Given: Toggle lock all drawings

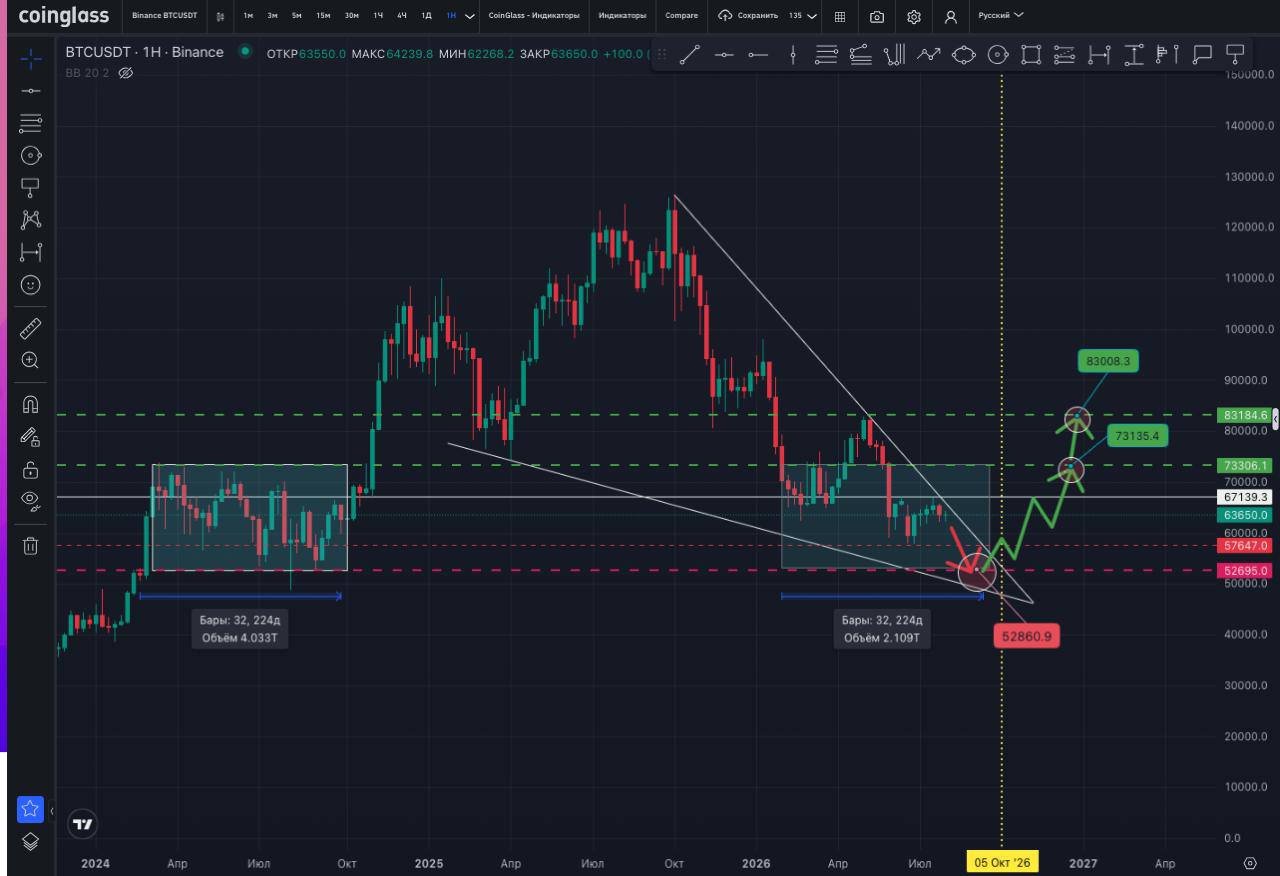Looking at the screenshot, I should (31, 468).
